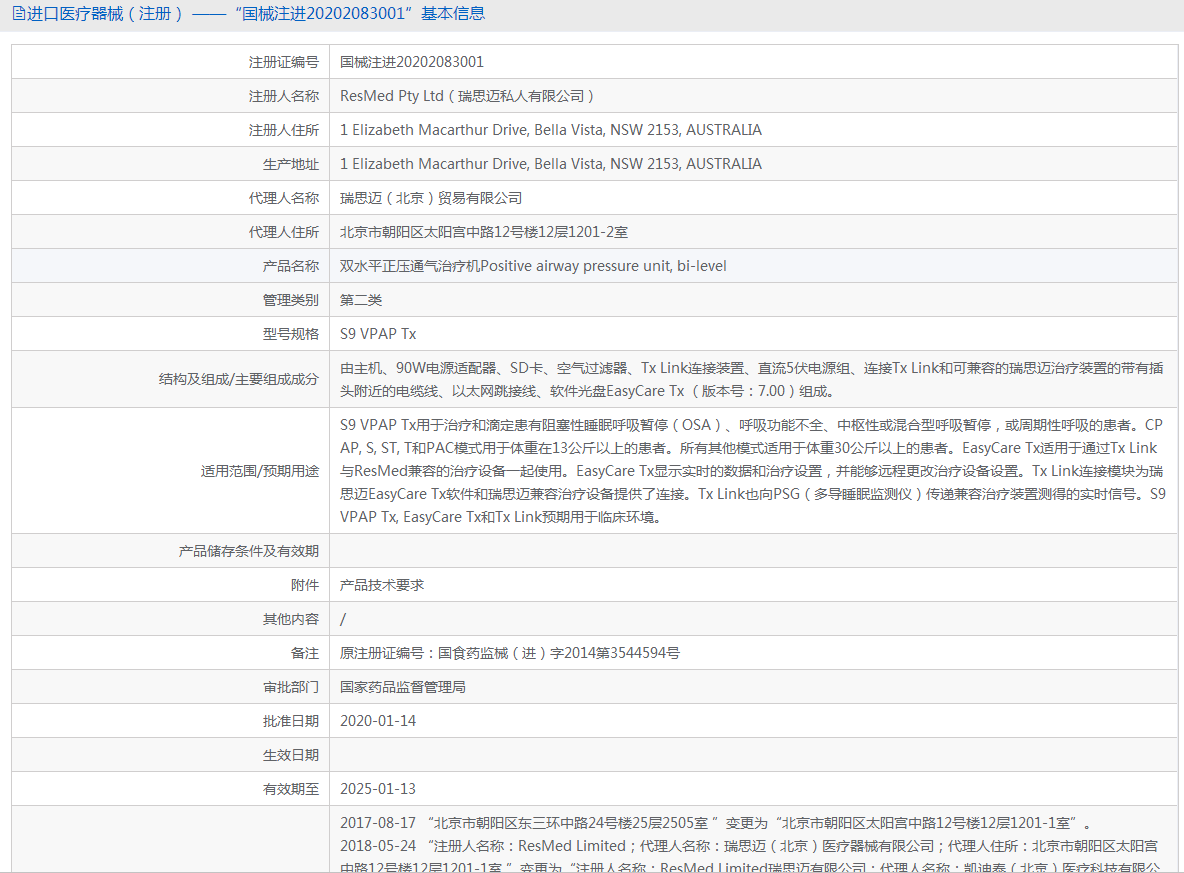Viewport: 1184px width, 873px height.
Task: Select the registration number value 国械注进20202083001
Action: 412,62
